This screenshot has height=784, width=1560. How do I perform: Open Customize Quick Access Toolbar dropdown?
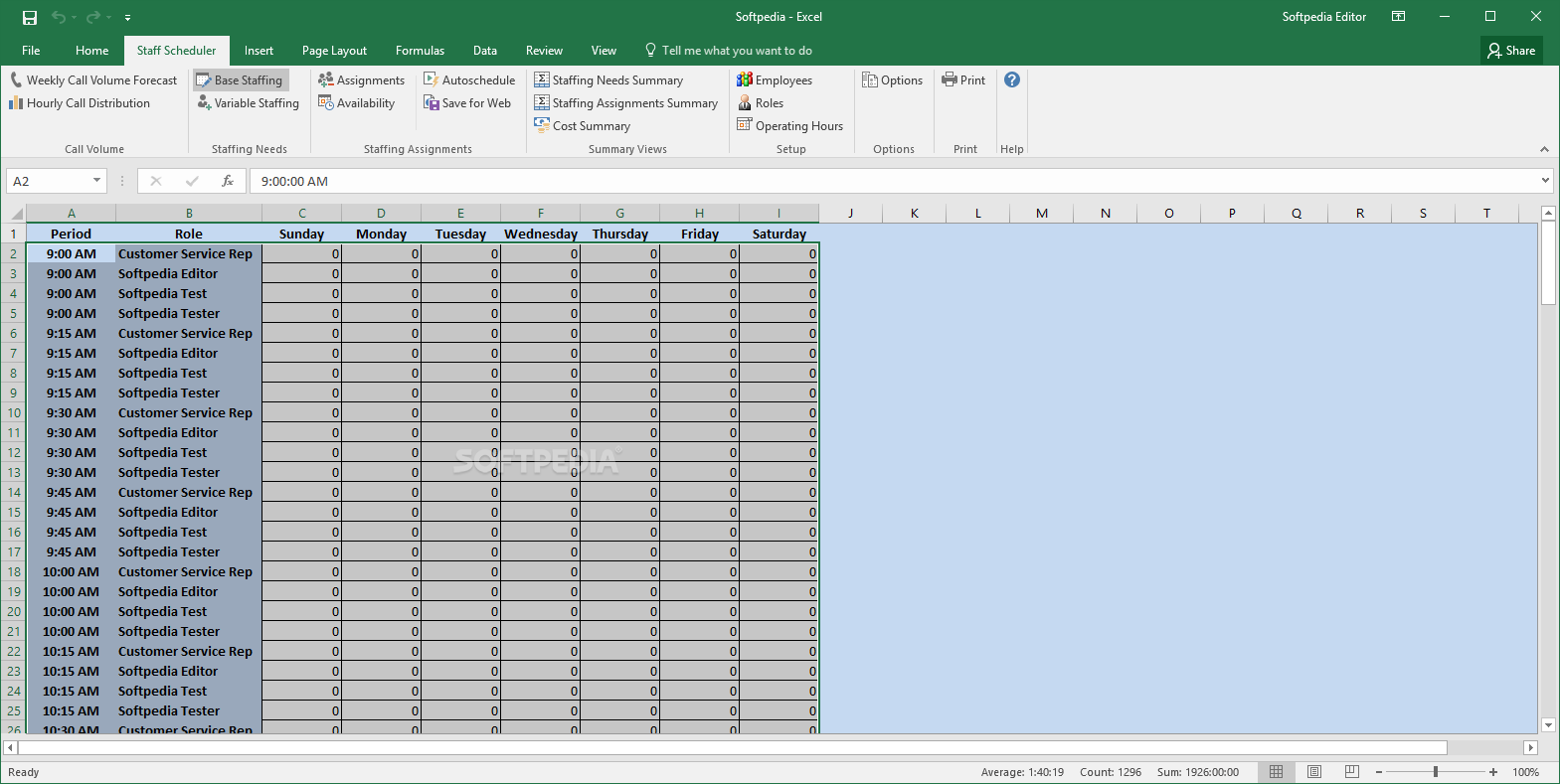coord(127,18)
